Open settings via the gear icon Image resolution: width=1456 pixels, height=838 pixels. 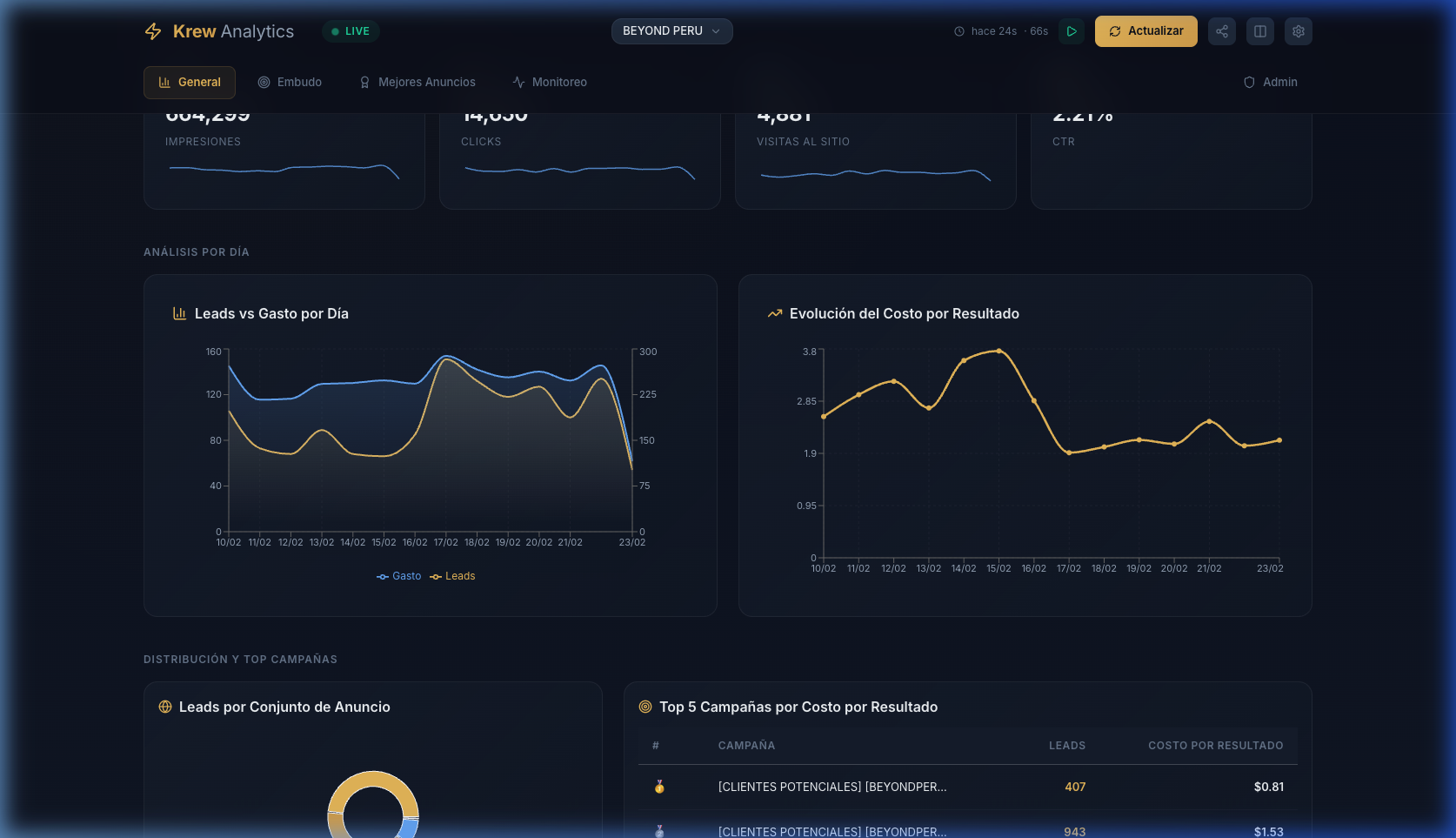(x=1299, y=31)
